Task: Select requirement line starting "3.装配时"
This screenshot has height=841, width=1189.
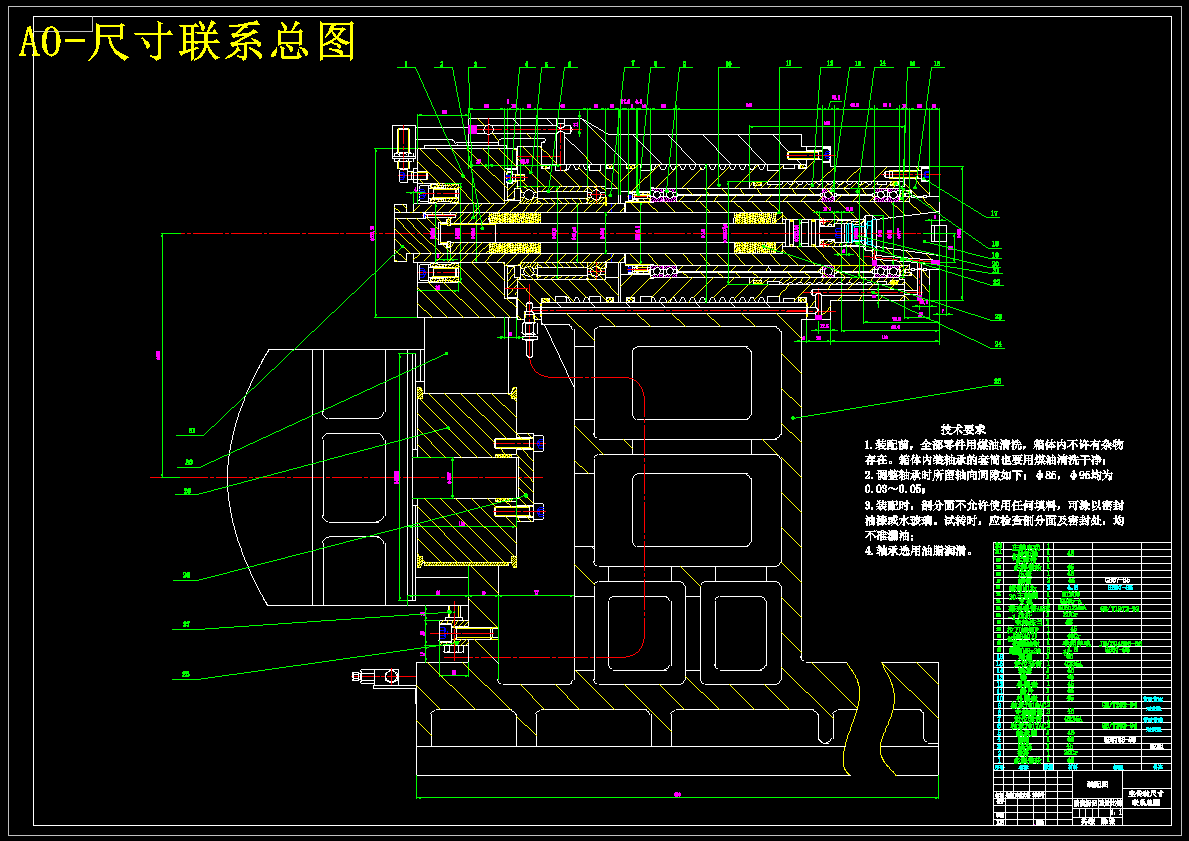Action: pyautogui.click(x=994, y=505)
